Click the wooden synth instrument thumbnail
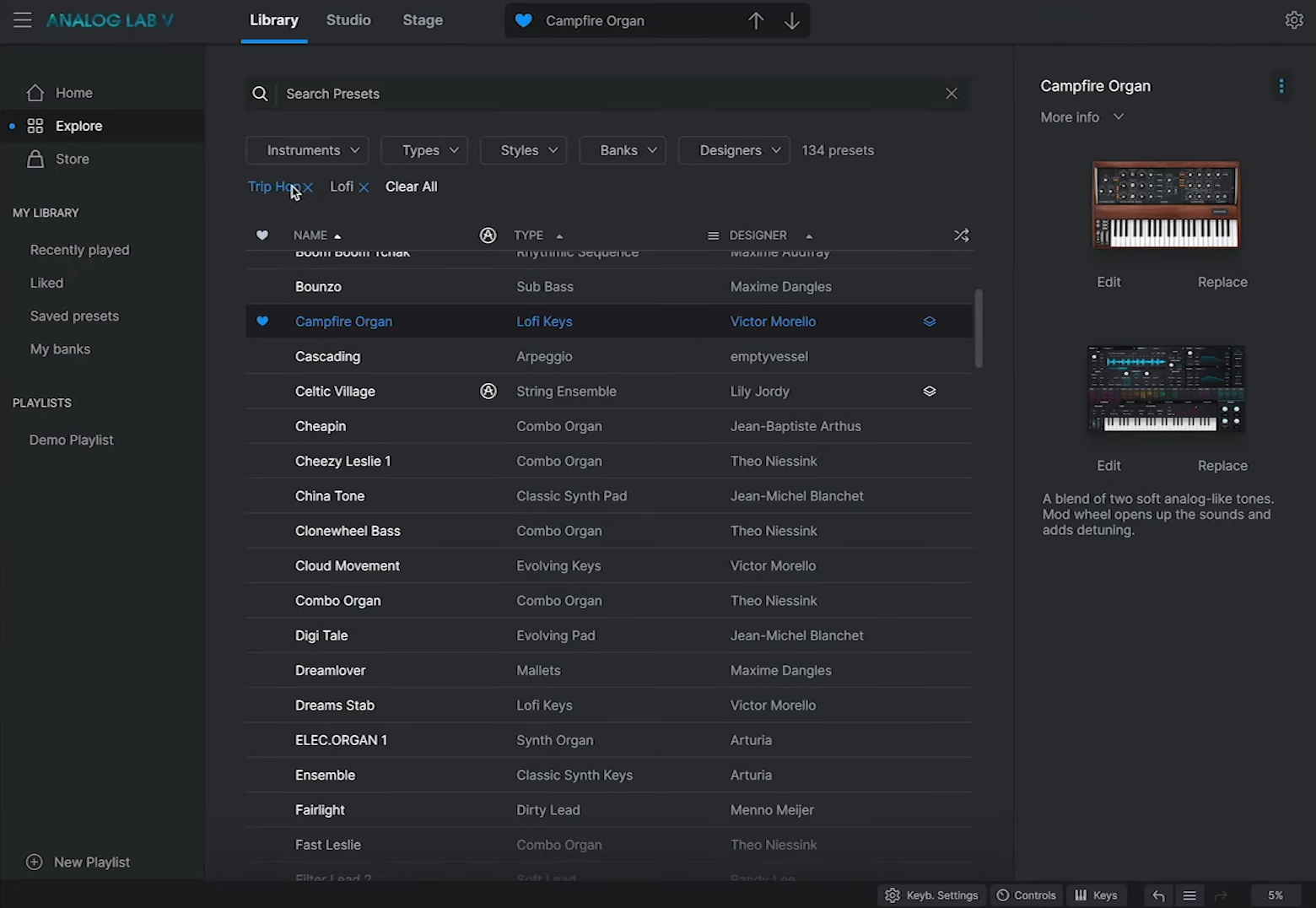This screenshot has height=908, width=1316. coord(1166,205)
